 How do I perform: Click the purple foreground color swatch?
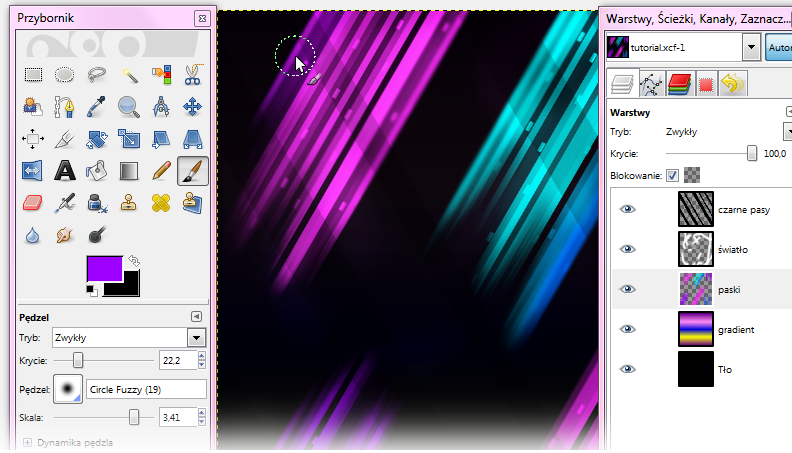(104, 268)
